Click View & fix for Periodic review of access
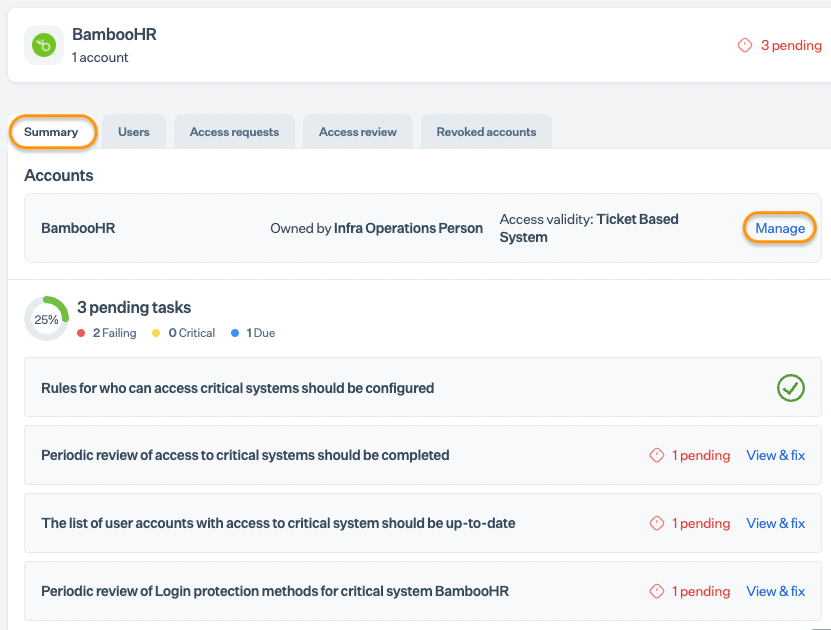This screenshot has height=630, width=831. coord(775,455)
